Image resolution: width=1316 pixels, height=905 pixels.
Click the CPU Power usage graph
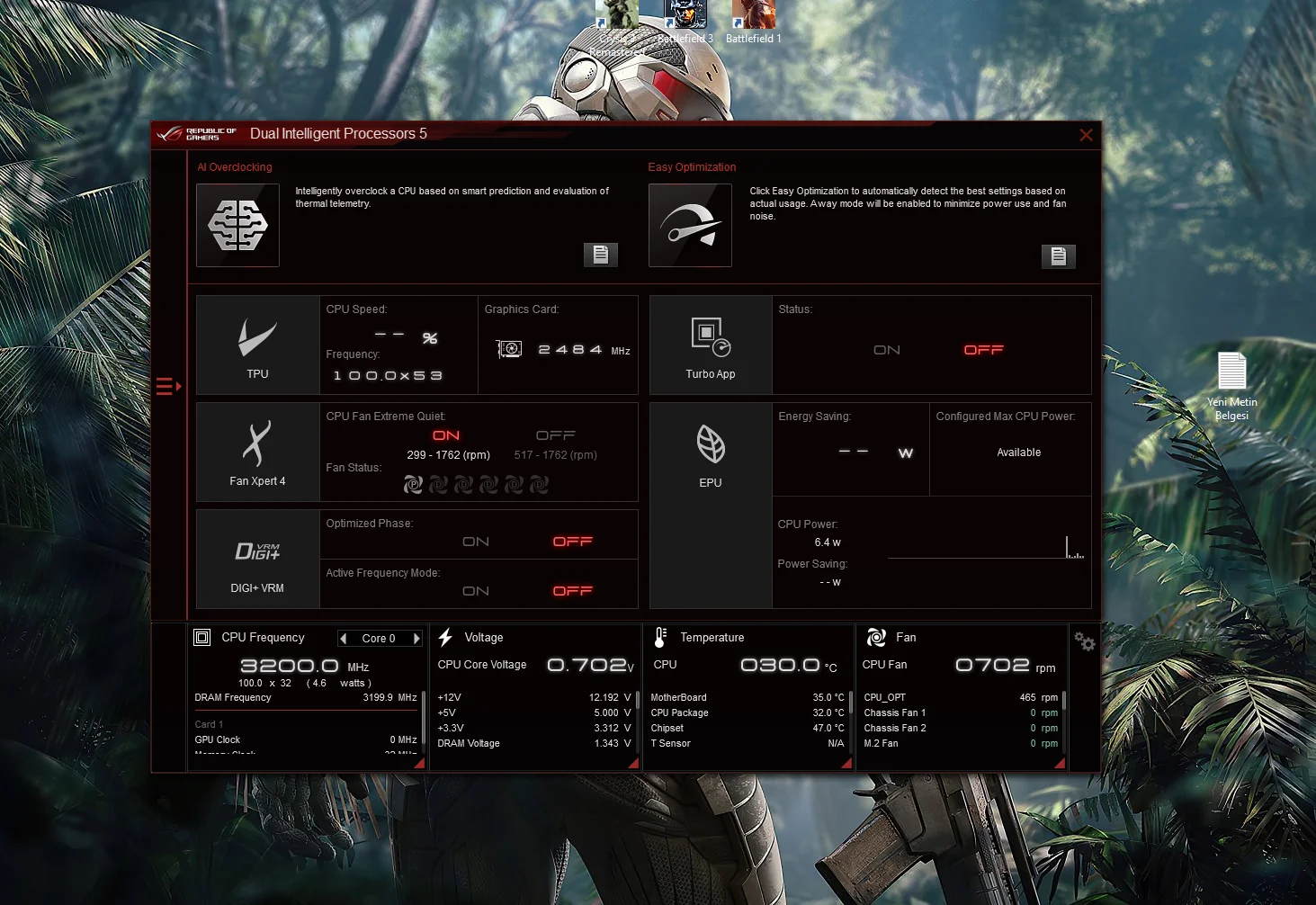click(986, 547)
